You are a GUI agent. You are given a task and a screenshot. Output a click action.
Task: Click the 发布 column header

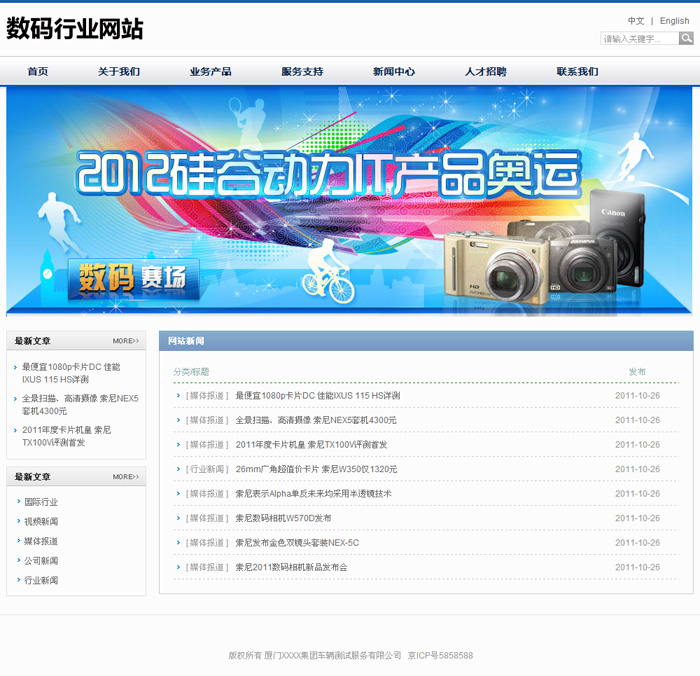click(637, 372)
